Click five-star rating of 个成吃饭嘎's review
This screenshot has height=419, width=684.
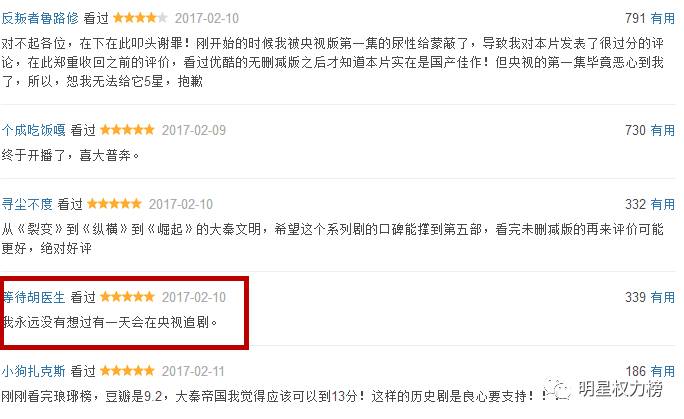click(127, 129)
